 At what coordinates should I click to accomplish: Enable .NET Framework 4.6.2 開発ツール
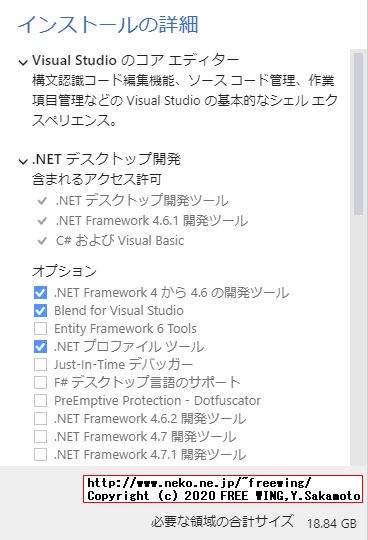click(x=40, y=418)
